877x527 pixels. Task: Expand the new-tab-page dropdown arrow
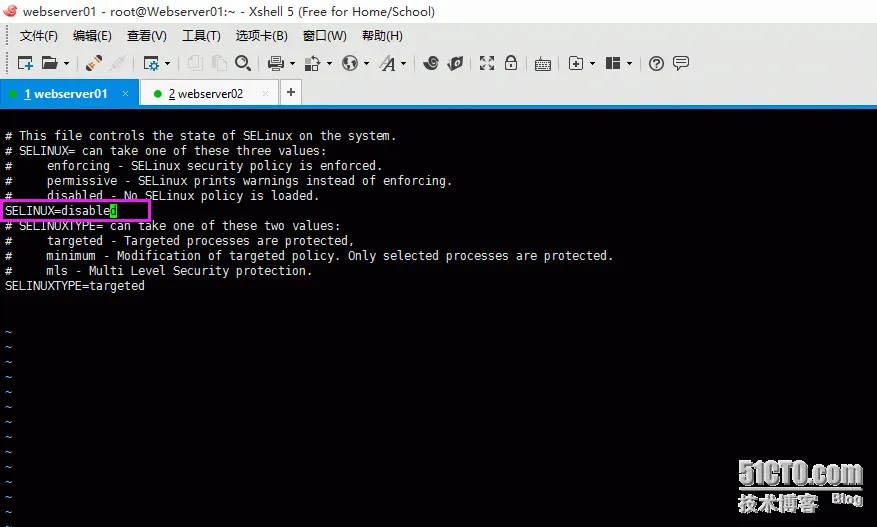click(592, 63)
